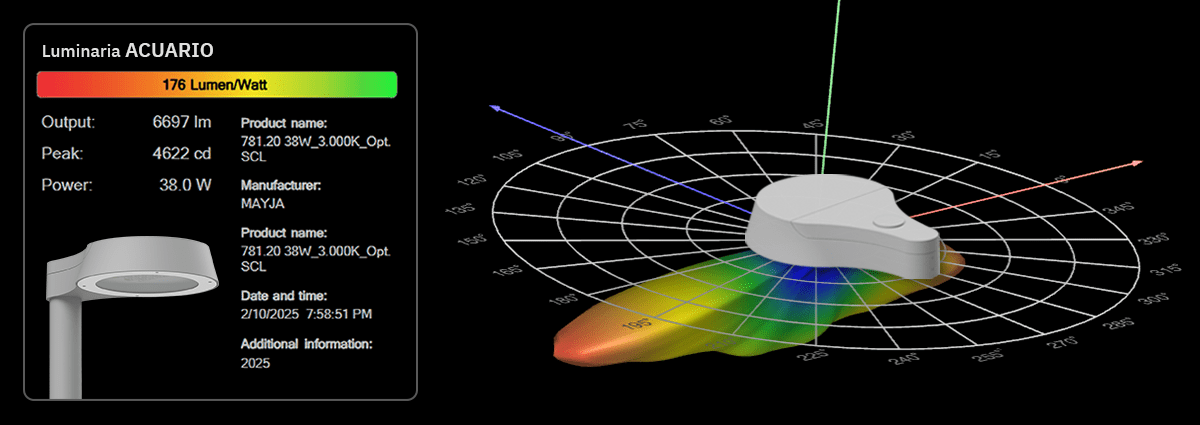This screenshot has width=1200, height=425.
Task: Select the Luminaria ACUARIO title
Action: coord(127,50)
